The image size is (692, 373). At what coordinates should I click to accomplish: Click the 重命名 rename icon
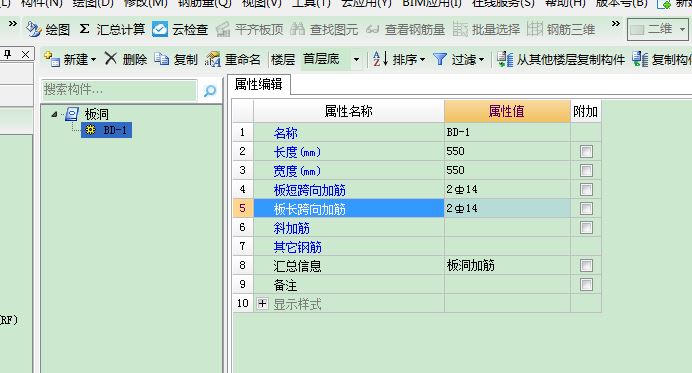pos(213,59)
